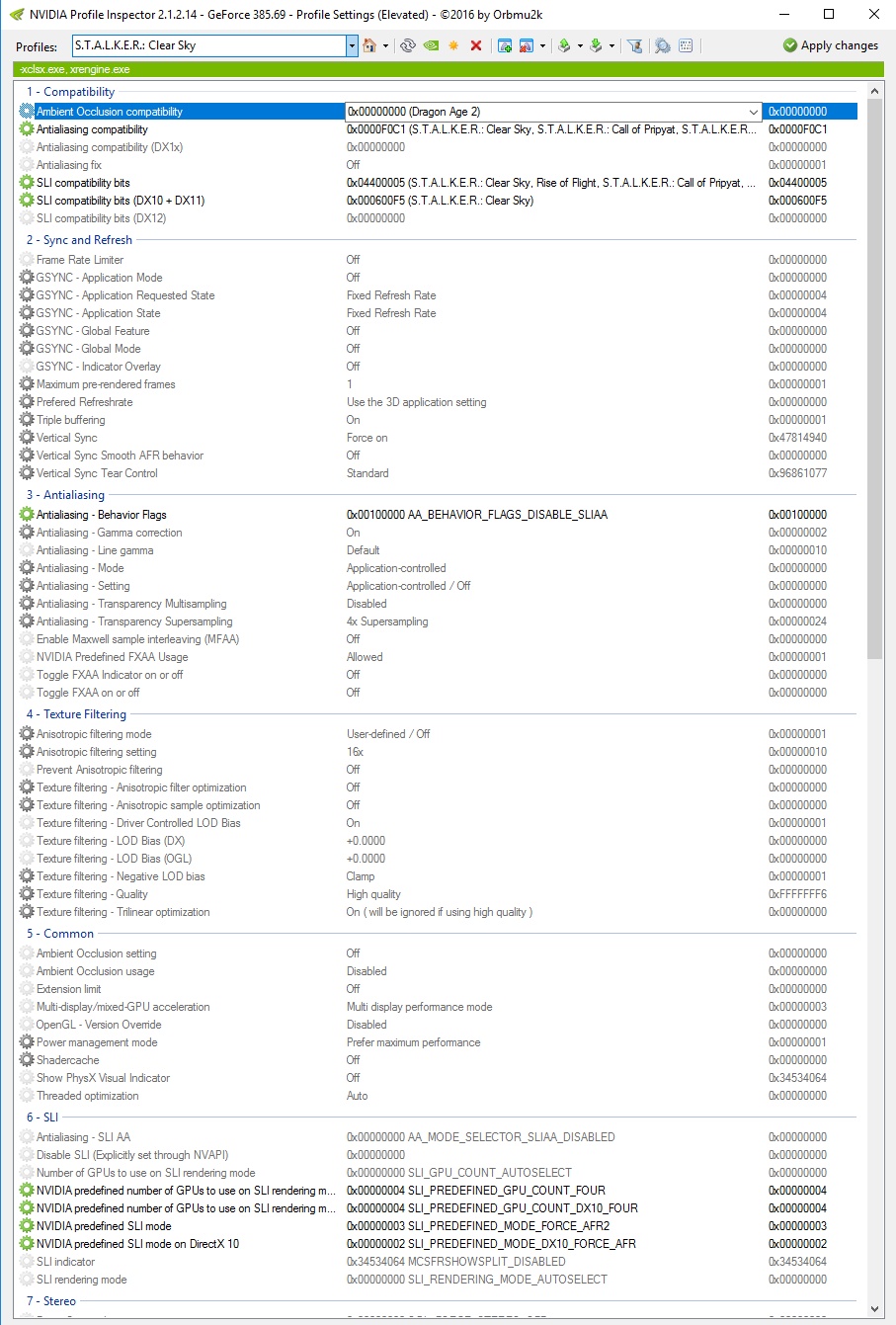Click the gear icon beside Texture filtering - Quality
The height and width of the screenshot is (1325, 896).
27,894
